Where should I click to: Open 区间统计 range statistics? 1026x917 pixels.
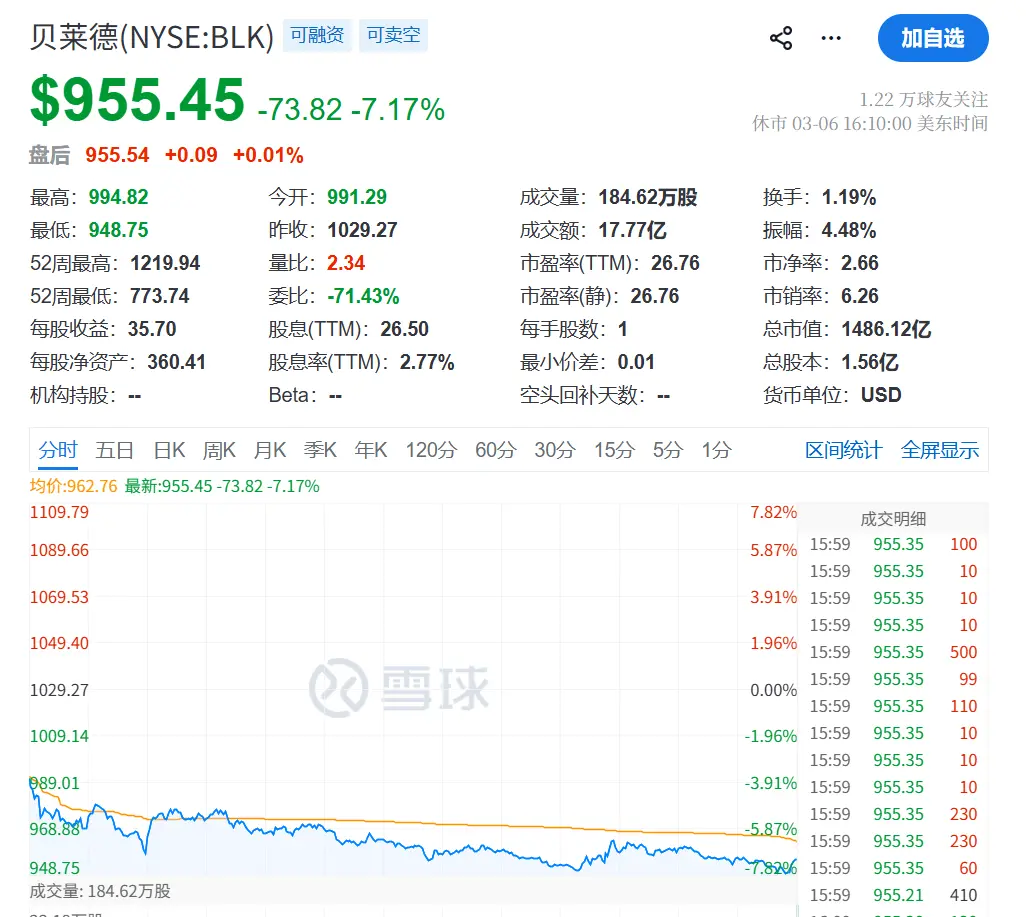click(x=843, y=450)
